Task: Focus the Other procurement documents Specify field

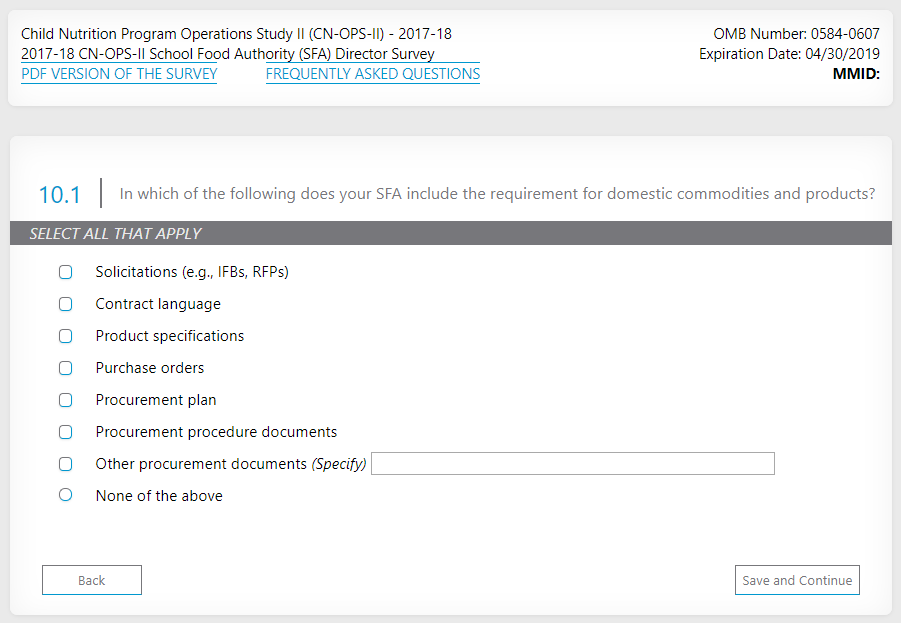Action: pyautogui.click(x=572, y=464)
